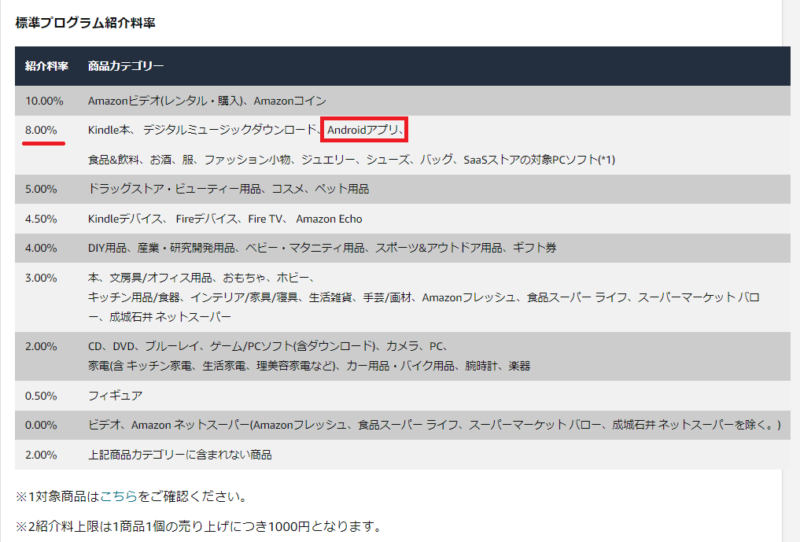
Task: Select the 2.00% cell beside 上記商品カテゴリー
Action: [x=41, y=455]
